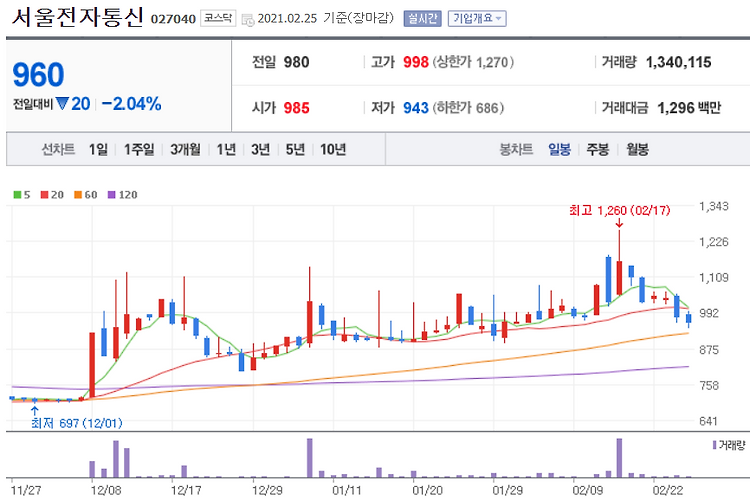Select the 5년 line chart period
This screenshot has height=500, width=750.
[x=295, y=150]
